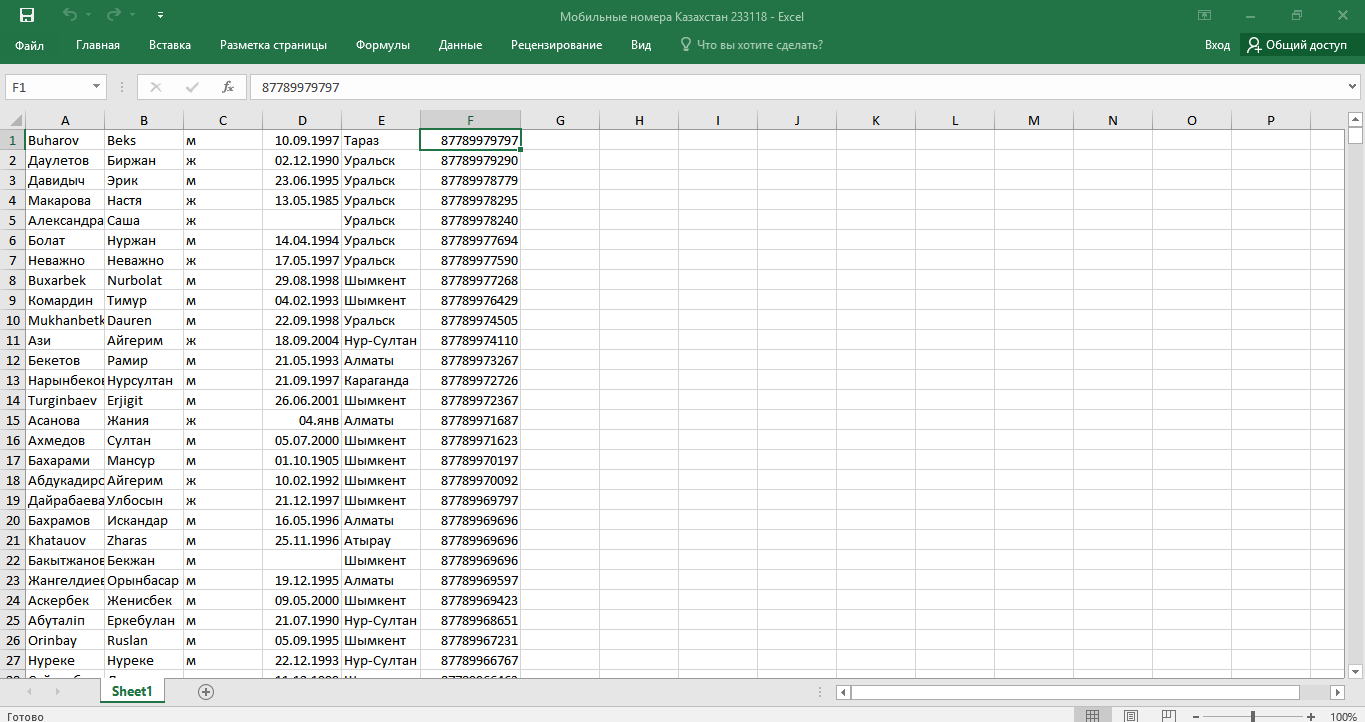
Task: Open ribbon display options icon
Action: pyautogui.click(x=1205, y=16)
